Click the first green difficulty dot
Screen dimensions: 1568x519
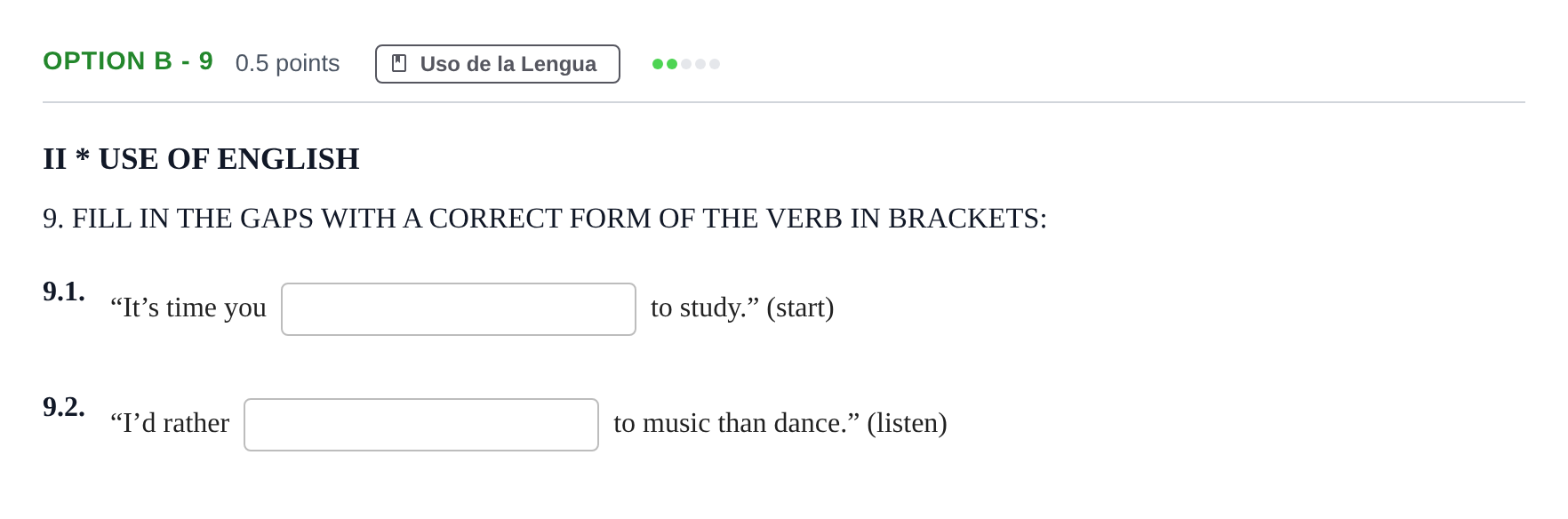click(658, 64)
